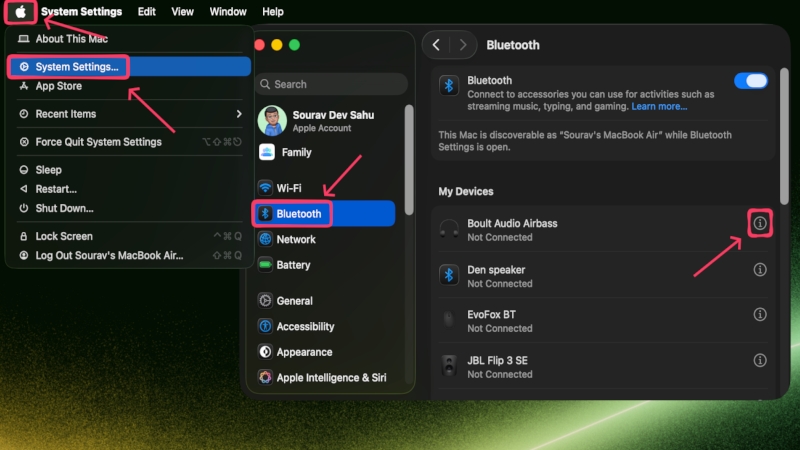800x450 pixels.
Task: Show info for Boult Audio Airbass
Action: pyautogui.click(x=760, y=223)
